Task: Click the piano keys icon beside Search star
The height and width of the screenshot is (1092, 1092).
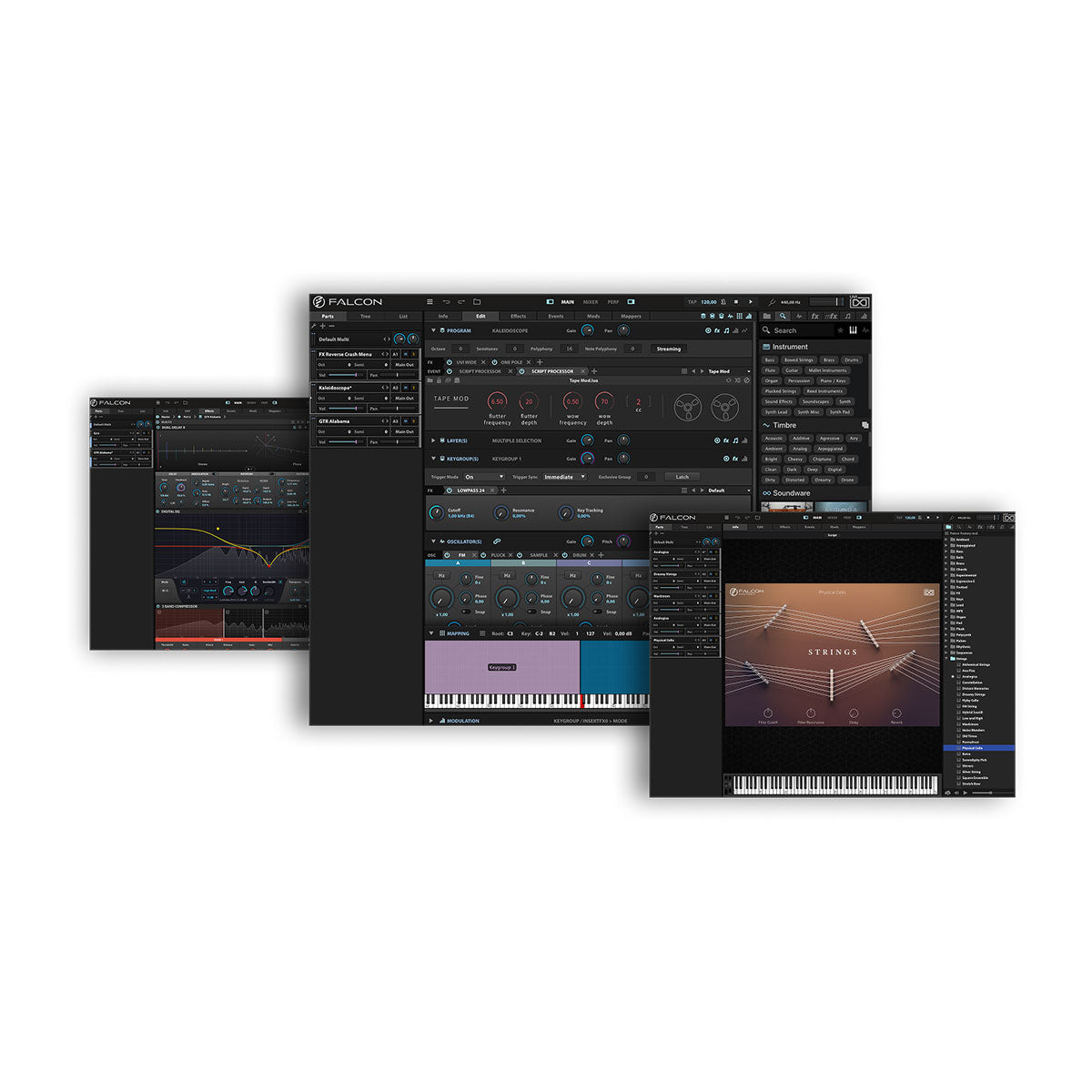Action: click(853, 330)
